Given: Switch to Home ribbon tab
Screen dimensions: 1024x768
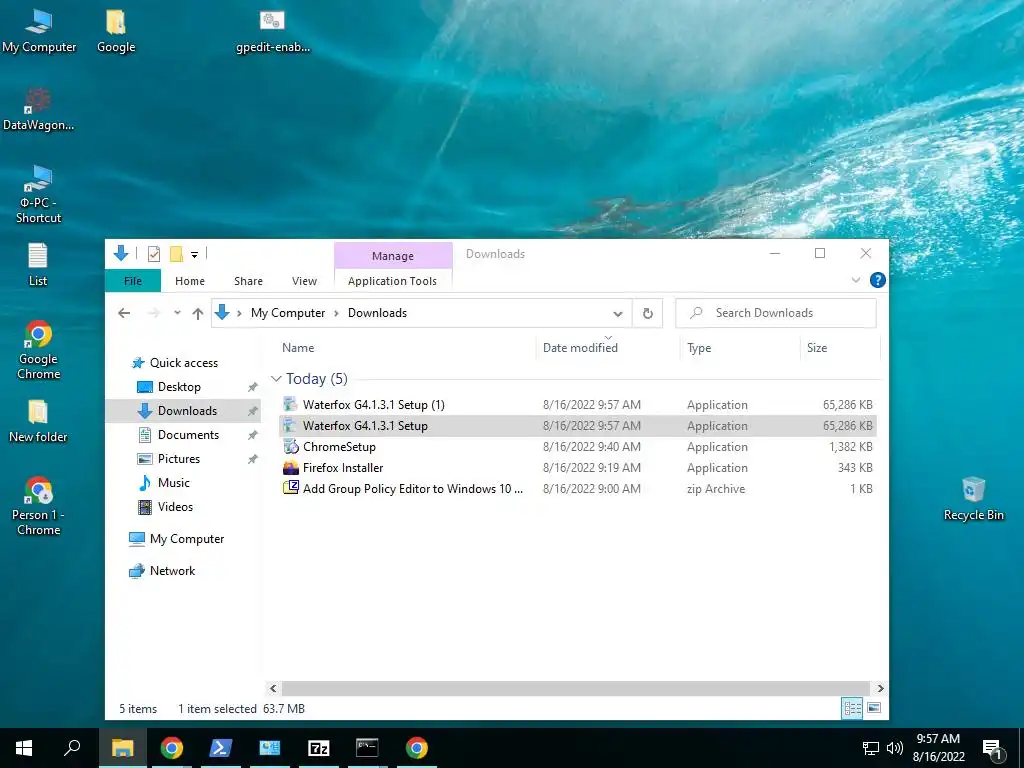Looking at the screenshot, I should [x=190, y=281].
